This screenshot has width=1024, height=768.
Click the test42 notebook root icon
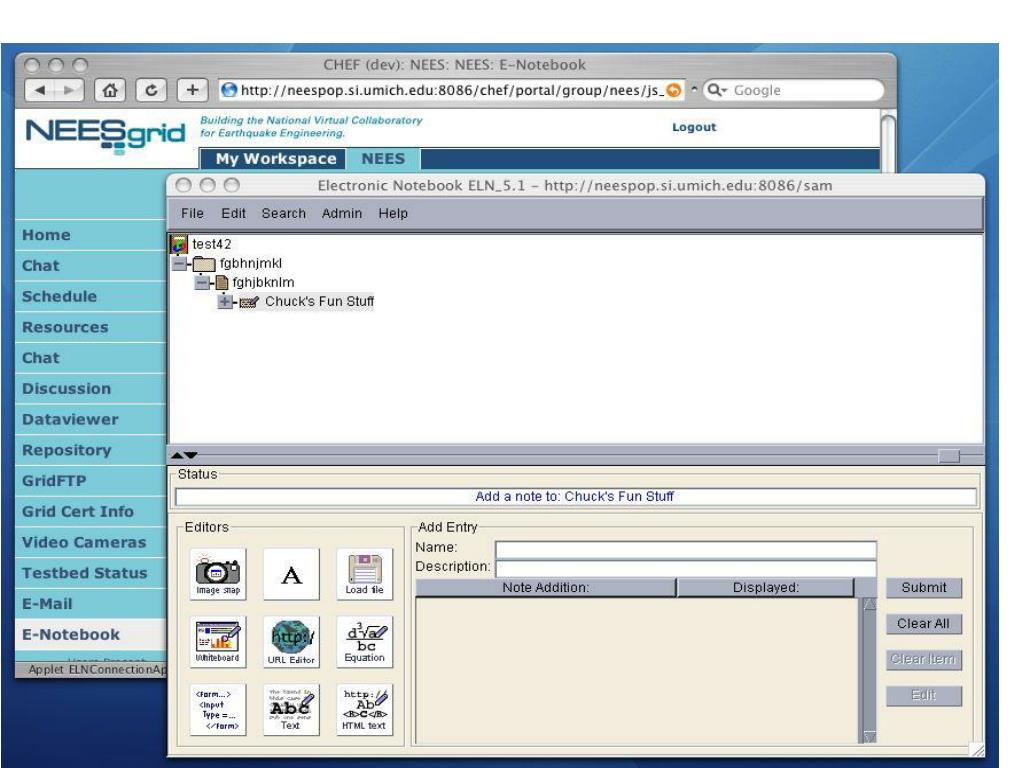(179, 244)
